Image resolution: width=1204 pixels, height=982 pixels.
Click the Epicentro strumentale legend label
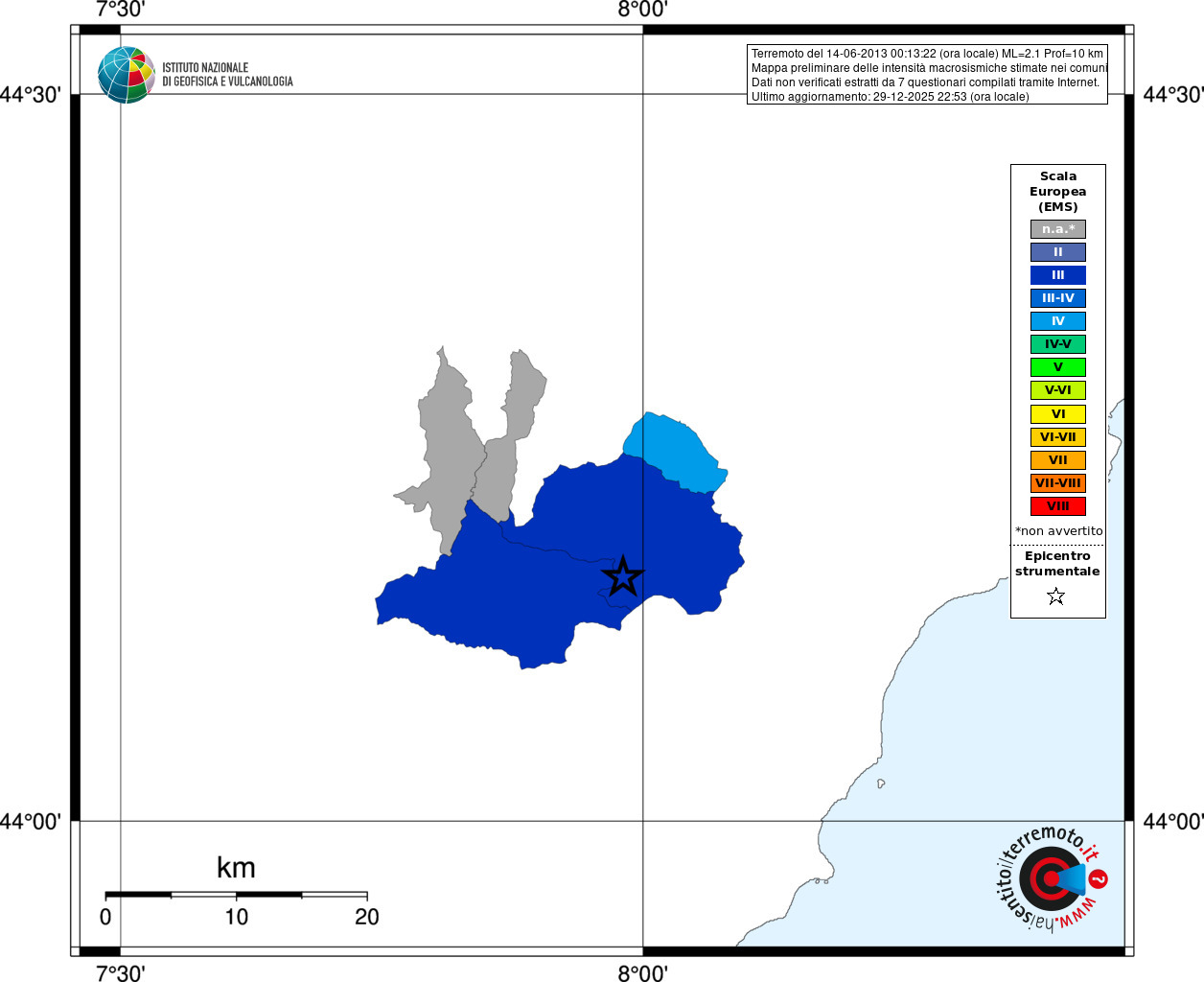pyautogui.click(x=1057, y=564)
